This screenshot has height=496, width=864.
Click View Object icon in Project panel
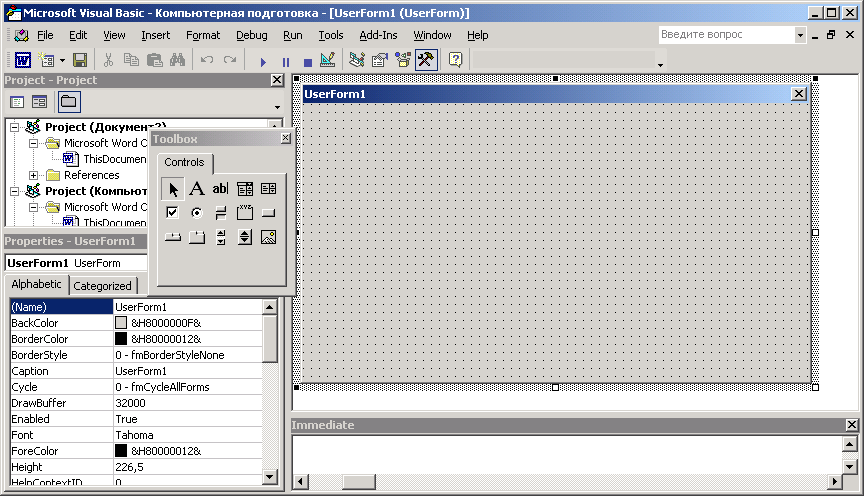[40, 102]
